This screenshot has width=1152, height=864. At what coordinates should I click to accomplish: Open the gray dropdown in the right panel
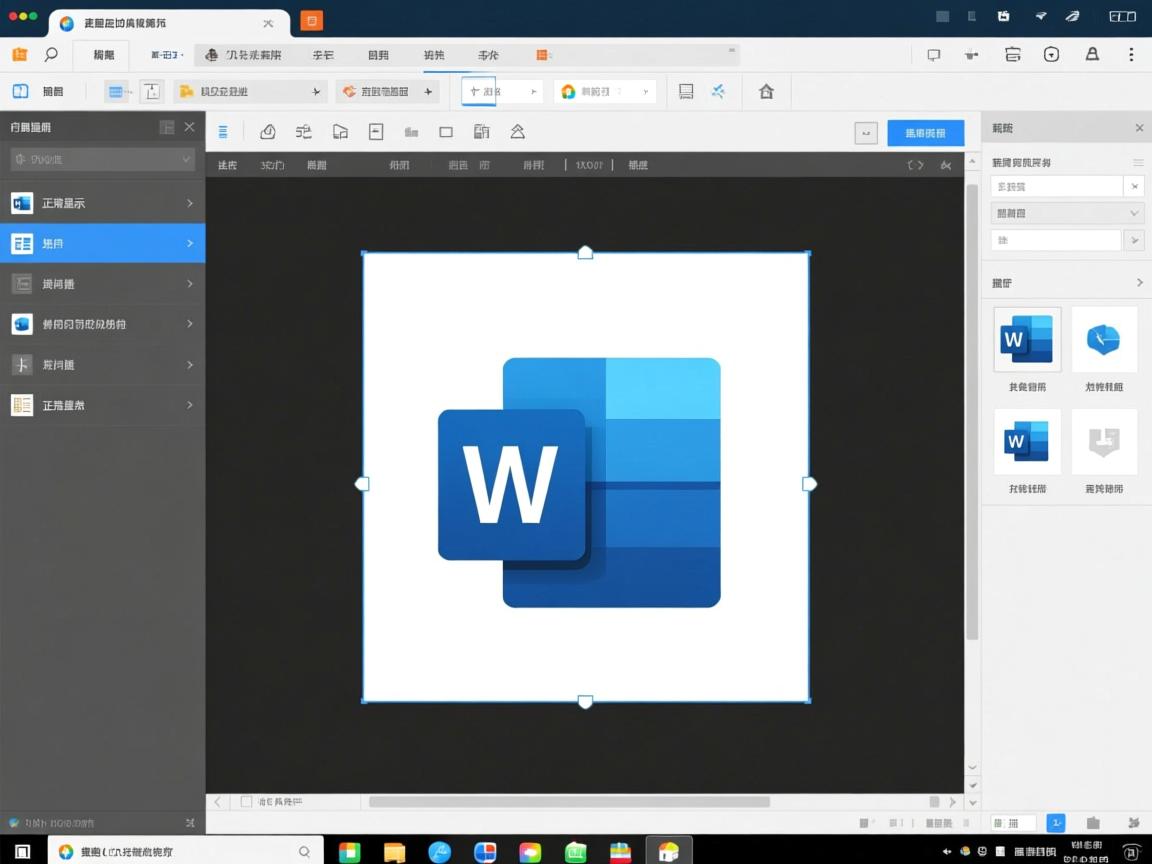(1066, 213)
